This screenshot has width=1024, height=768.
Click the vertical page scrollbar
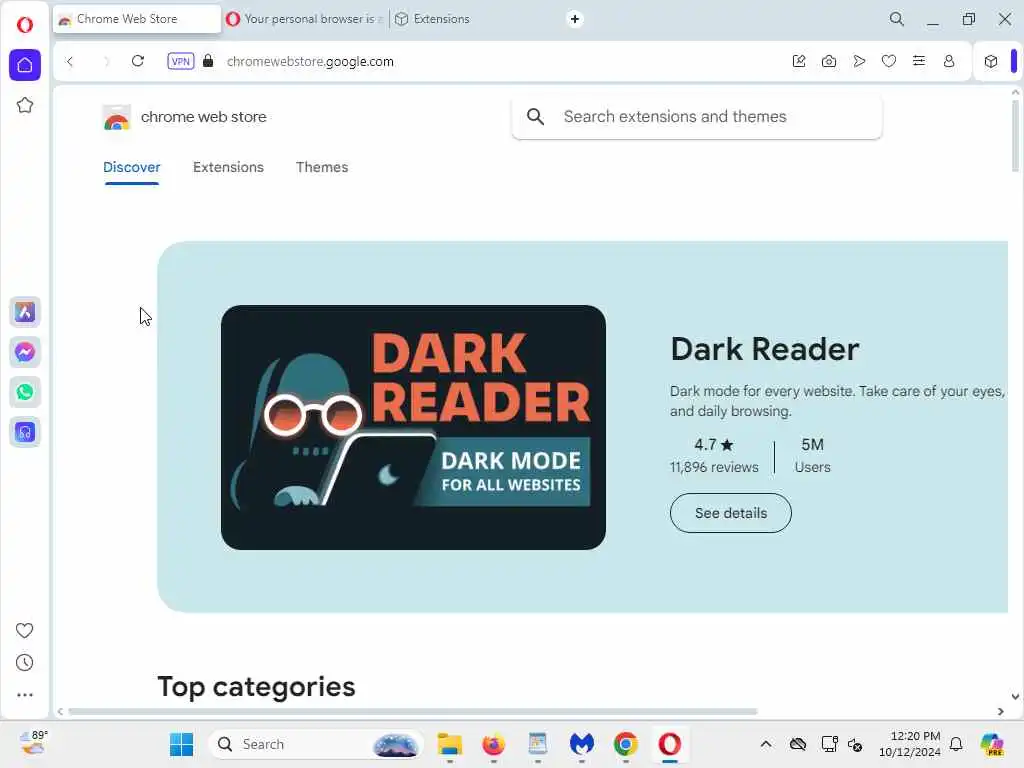(1015, 136)
